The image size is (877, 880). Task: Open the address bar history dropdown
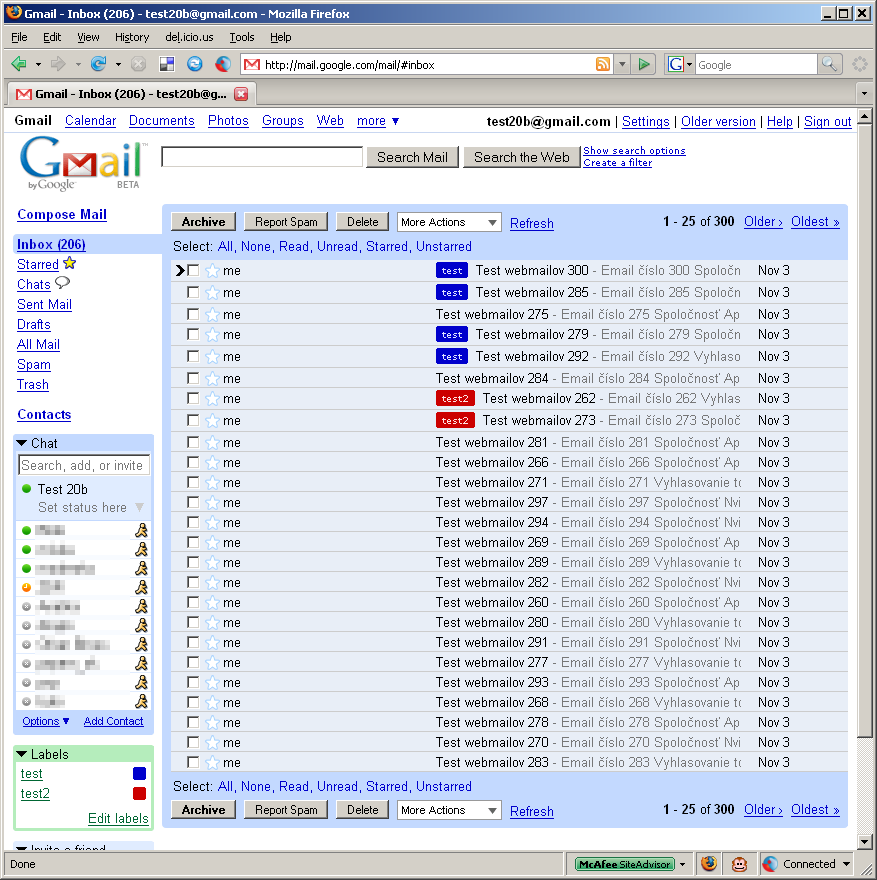coord(622,65)
